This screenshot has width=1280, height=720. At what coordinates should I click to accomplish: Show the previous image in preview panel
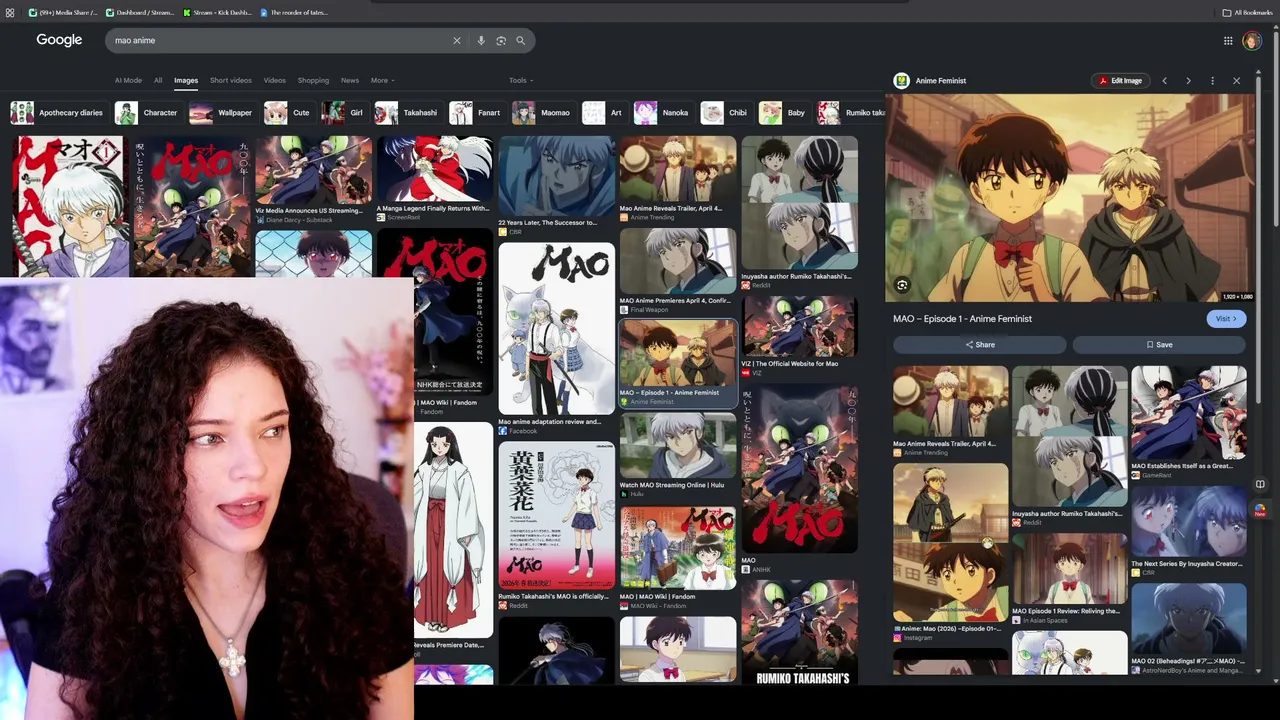tap(1164, 81)
